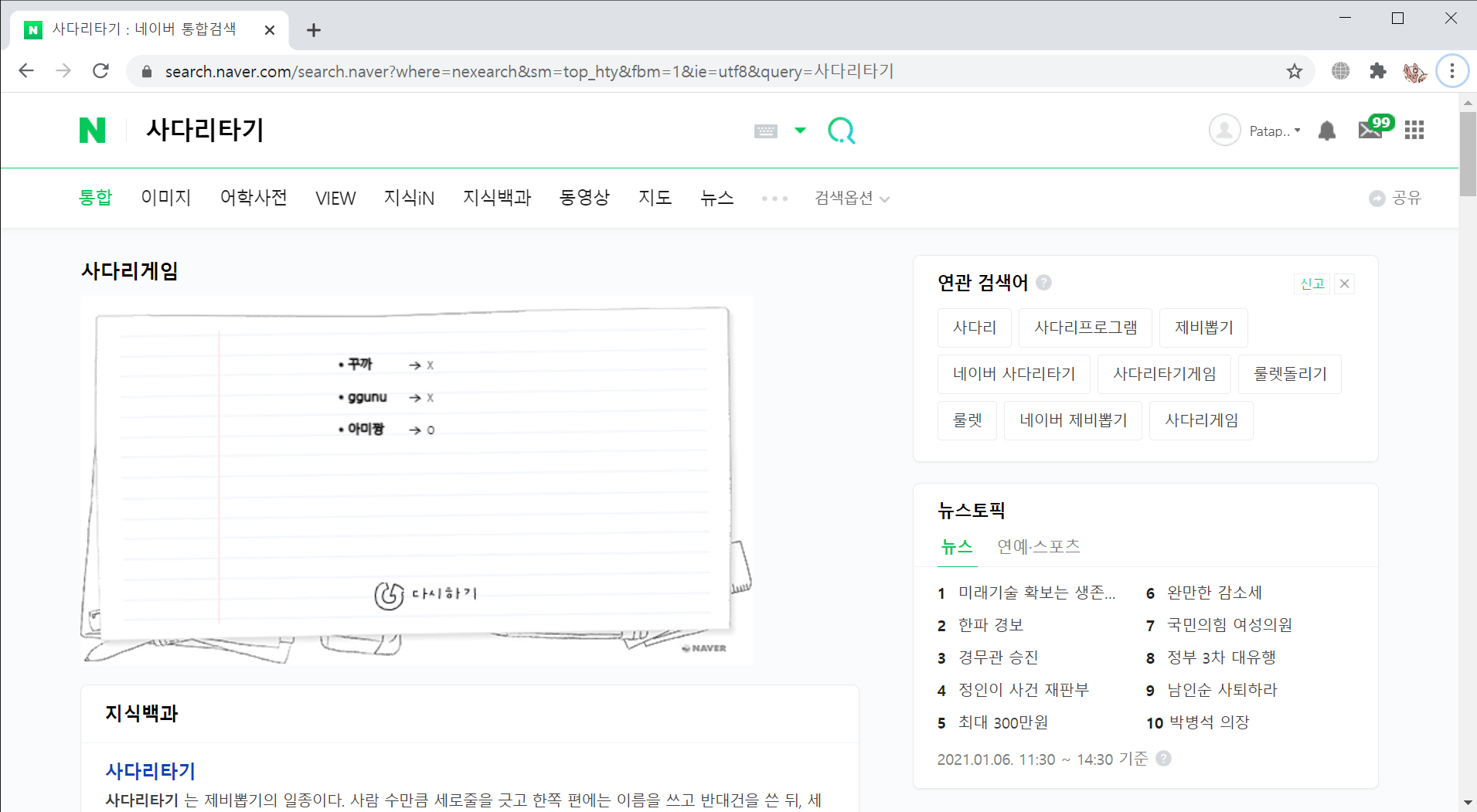Close the 사다리타기 browser tab
Image resolution: width=1477 pixels, height=812 pixels.
270,30
